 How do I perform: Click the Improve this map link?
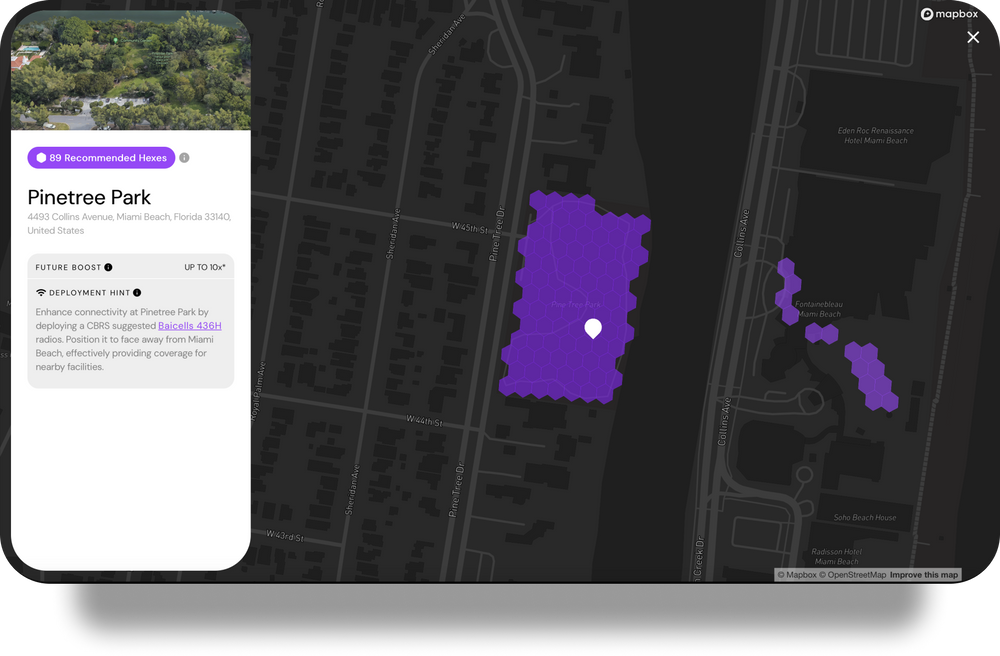[x=923, y=574]
